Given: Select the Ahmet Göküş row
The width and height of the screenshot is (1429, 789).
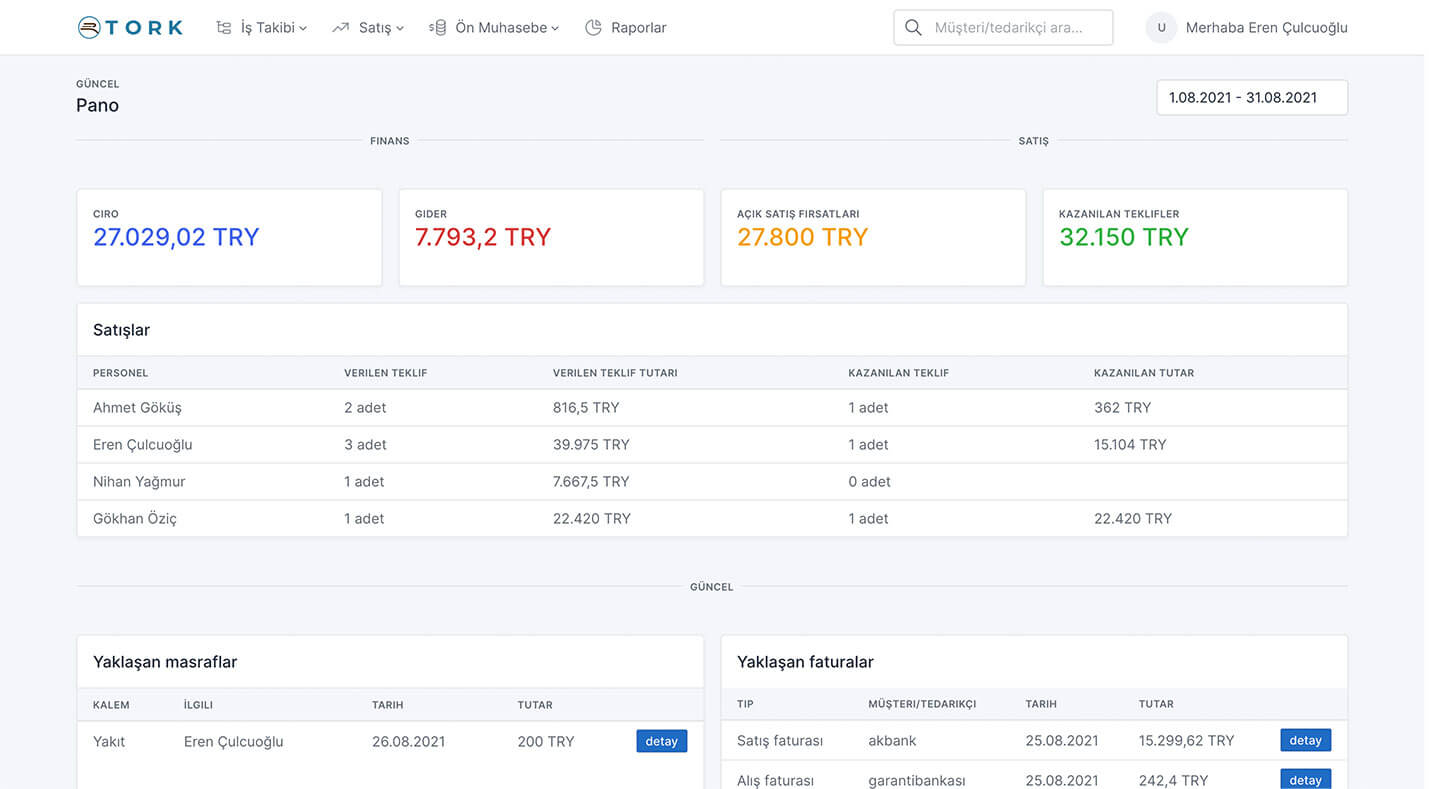Looking at the screenshot, I should pyautogui.click(x=712, y=408).
